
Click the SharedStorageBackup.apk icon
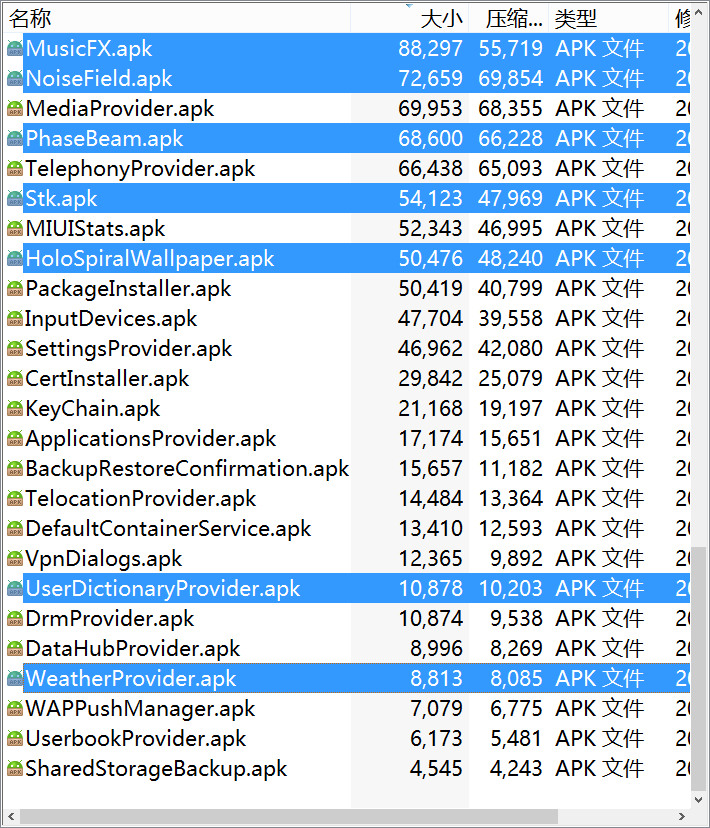15,769
